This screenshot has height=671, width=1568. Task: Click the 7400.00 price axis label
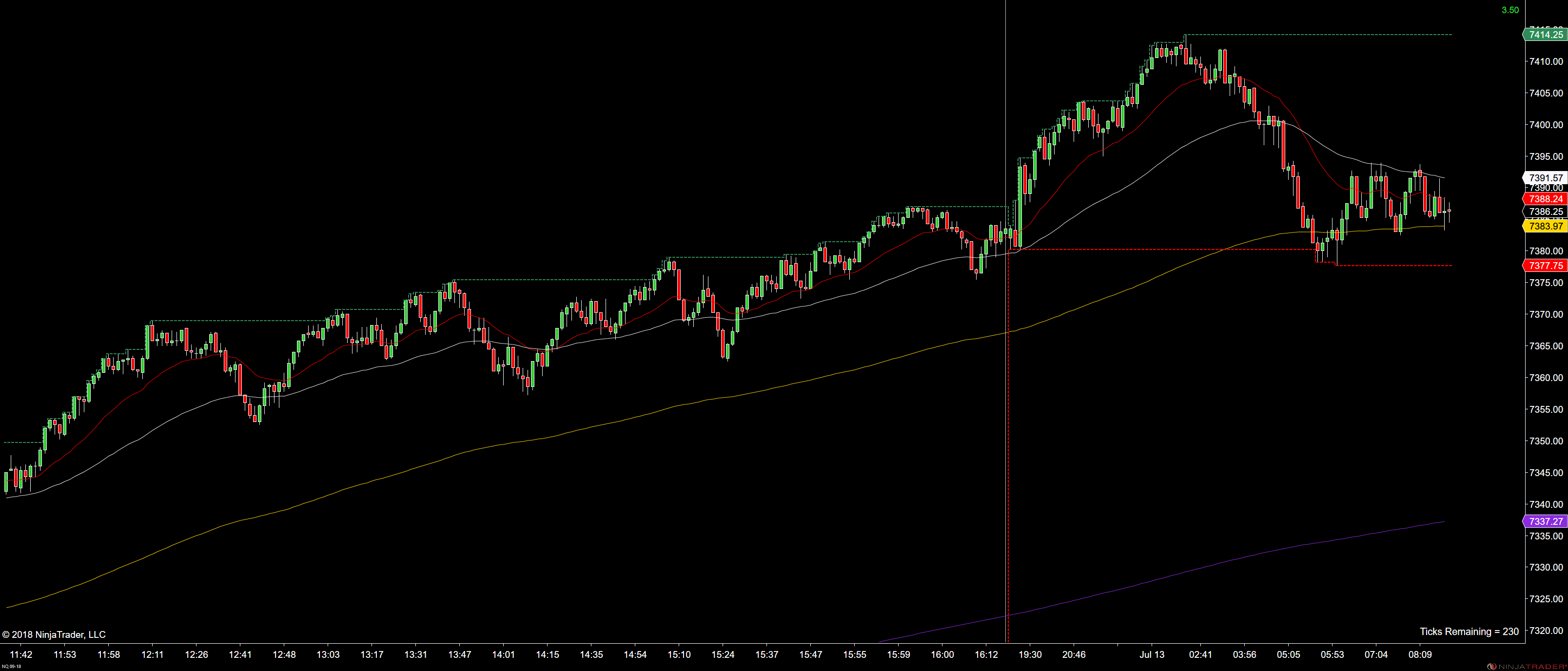click(1546, 125)
